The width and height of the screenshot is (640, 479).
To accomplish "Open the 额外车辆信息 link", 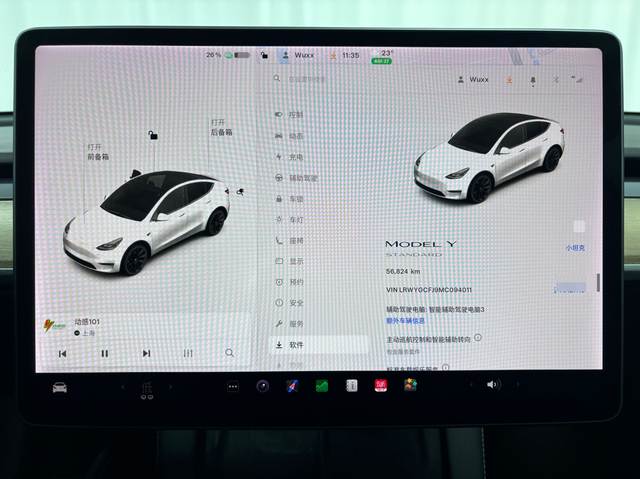I will pyautogui.click(x=406, y=321).
